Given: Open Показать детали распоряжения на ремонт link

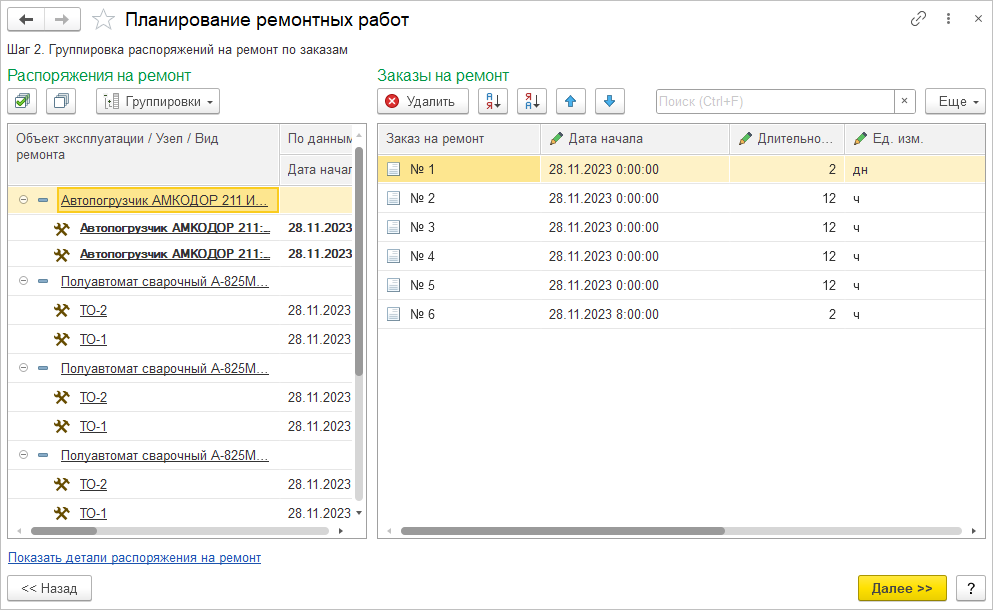Looking at the screenshot, I should [x=134, y=557].
